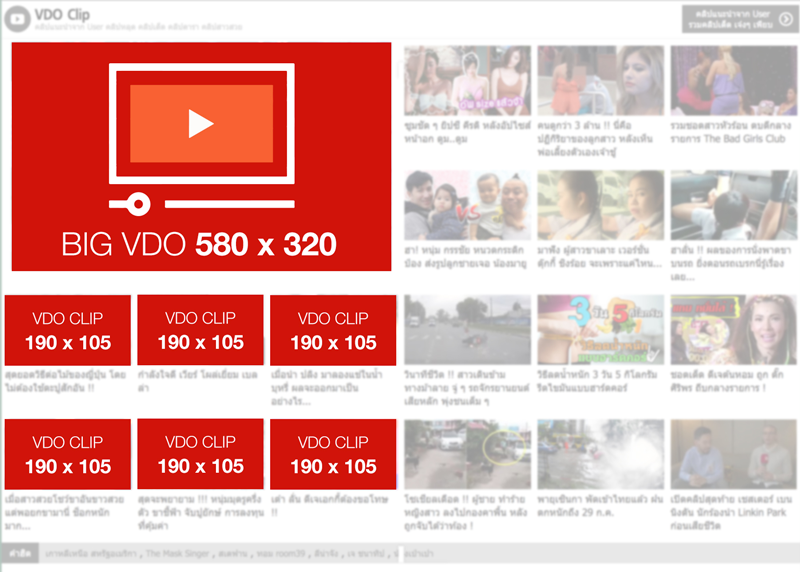Open The Bad Girls Club video thumbnail
This screenshot has width=800, height=572.
tap(733, 80)
